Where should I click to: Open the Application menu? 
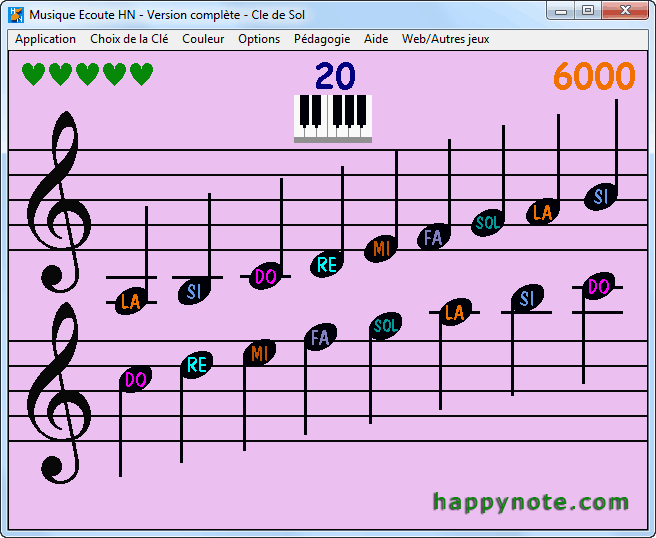[x=45, y=39]
